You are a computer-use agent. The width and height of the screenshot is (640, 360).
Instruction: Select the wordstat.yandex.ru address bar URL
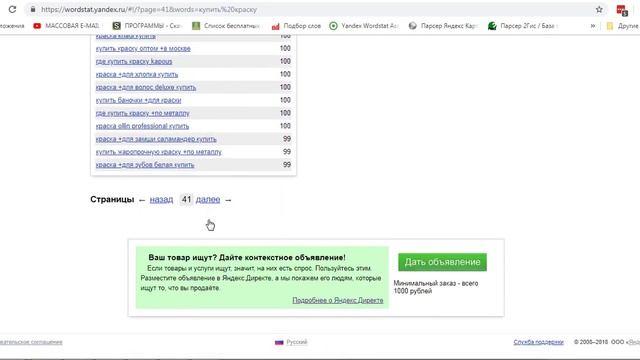tap(149, 9)
